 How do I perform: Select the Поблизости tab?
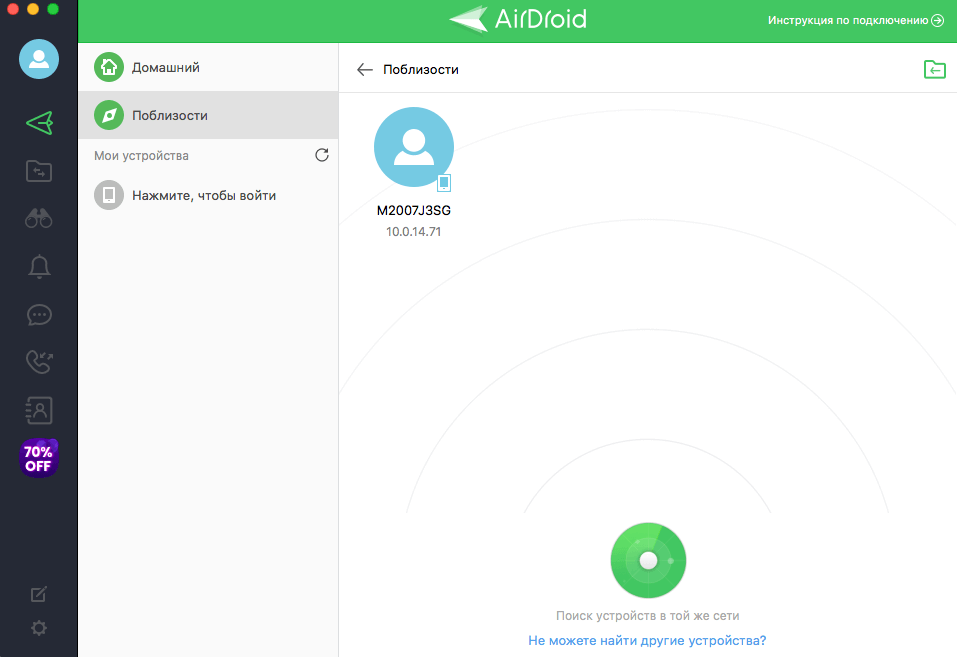point(169,115)
